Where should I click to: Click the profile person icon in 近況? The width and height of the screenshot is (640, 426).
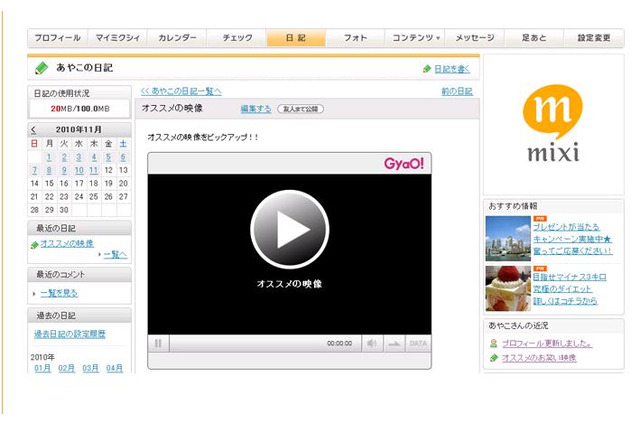493,344
